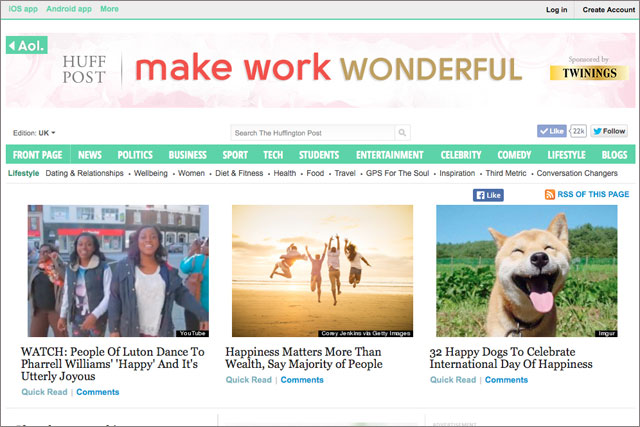The width and height of the screenshot is (640, 427).
Task: Click Comments under 32 Happy Dogs article
Action: coord(506,380)
